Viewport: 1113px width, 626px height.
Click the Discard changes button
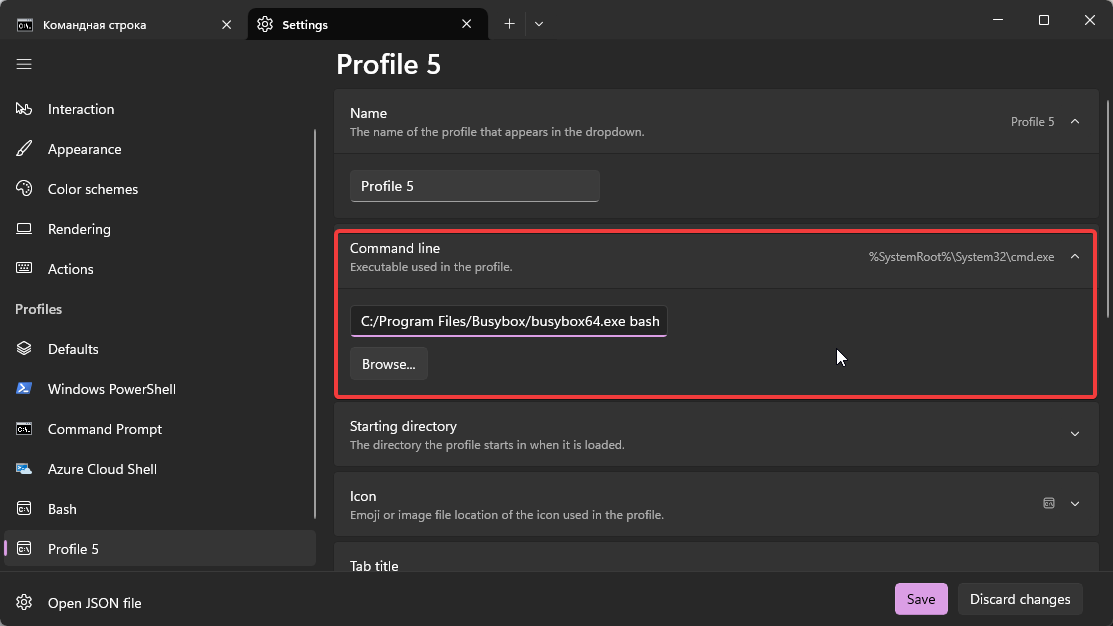pos(1020,599)
